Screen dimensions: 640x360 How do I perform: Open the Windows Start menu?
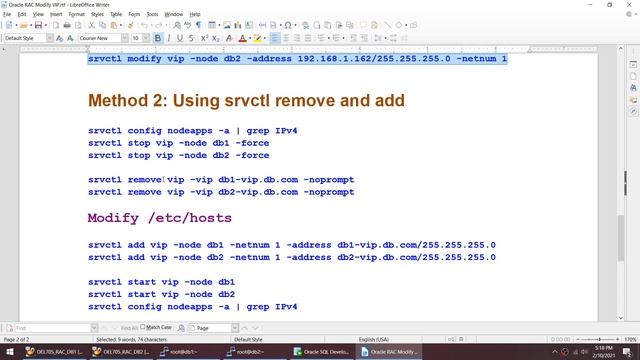(9, 352)
